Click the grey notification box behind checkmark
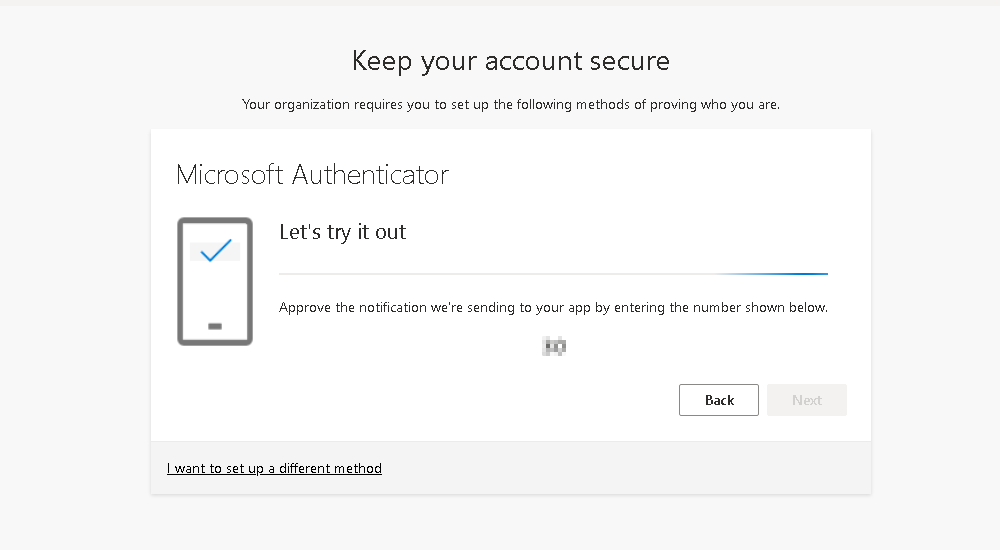 tap(215, 251)
